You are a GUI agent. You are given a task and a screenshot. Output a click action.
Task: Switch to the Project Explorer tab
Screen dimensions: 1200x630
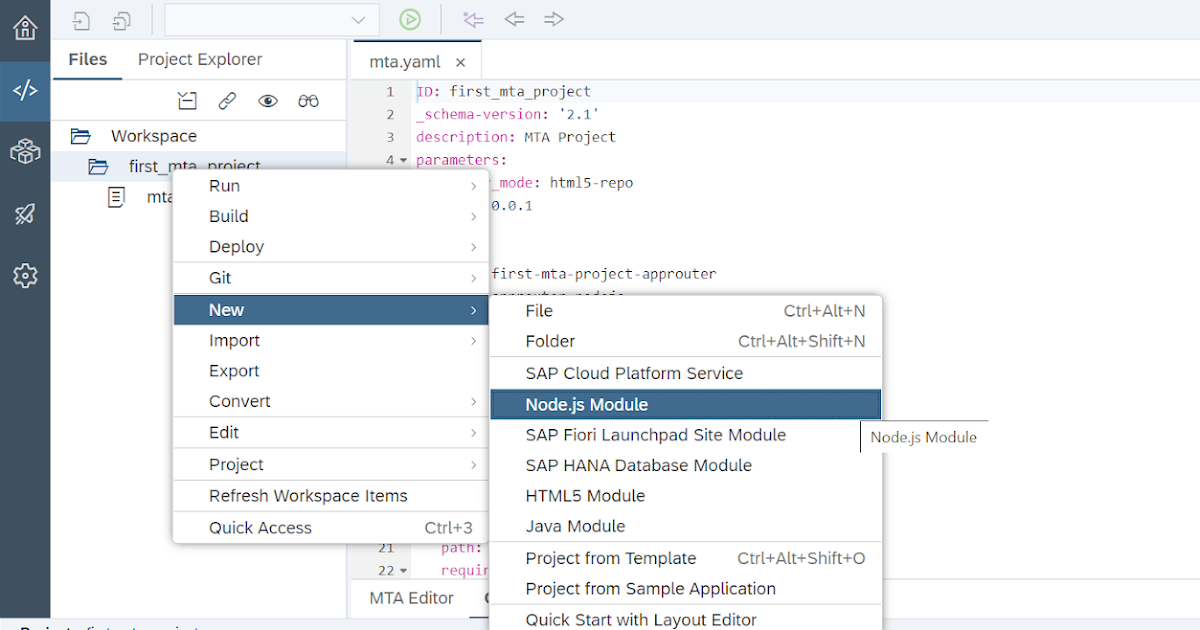199,59
